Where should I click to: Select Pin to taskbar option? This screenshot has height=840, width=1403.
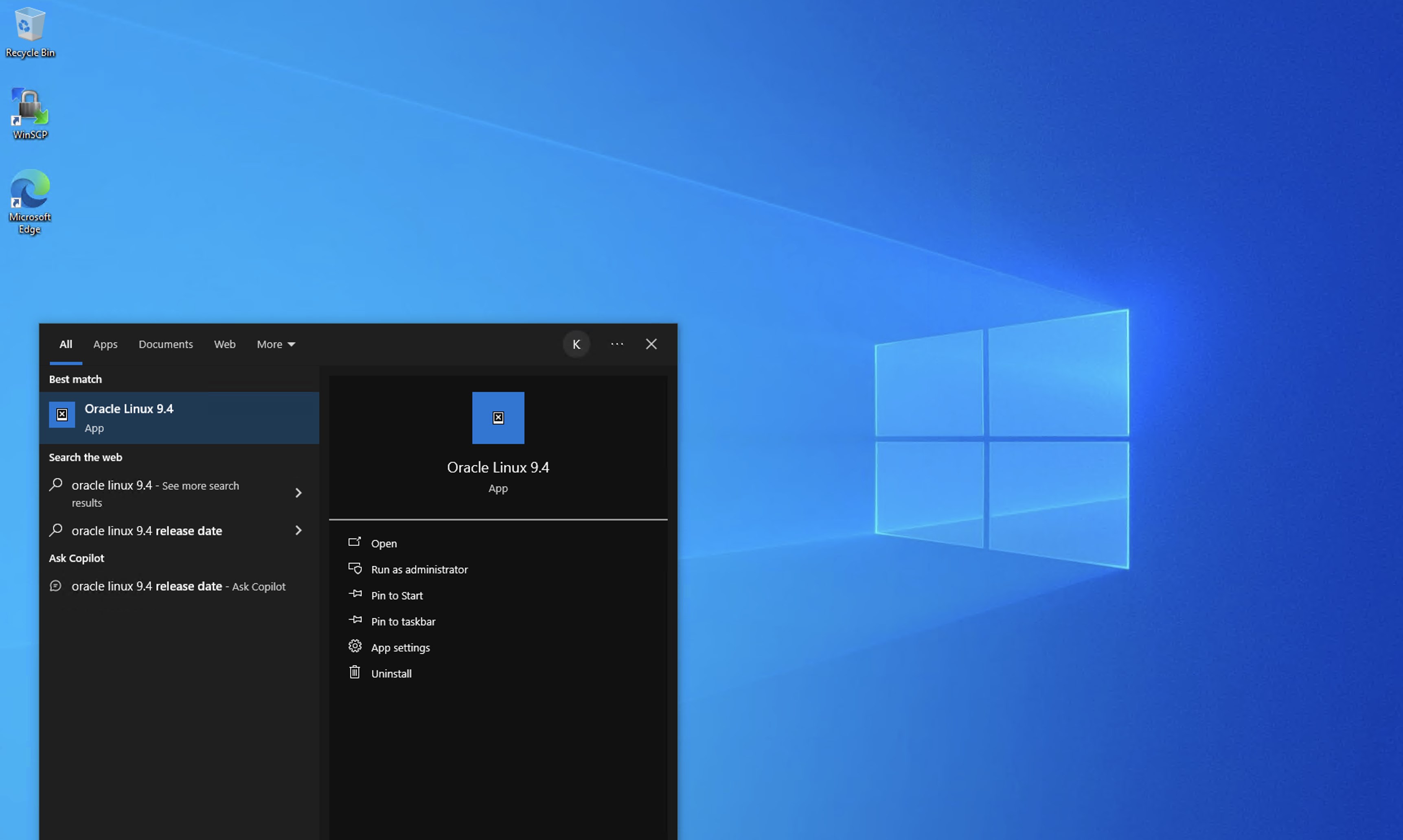pyautogui.click(x=403, y=621)
